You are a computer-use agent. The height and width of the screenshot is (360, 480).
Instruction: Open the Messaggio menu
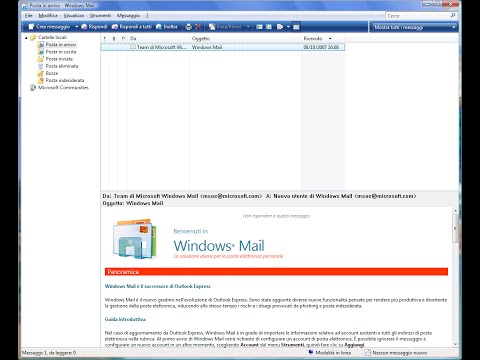click(128, 16)
